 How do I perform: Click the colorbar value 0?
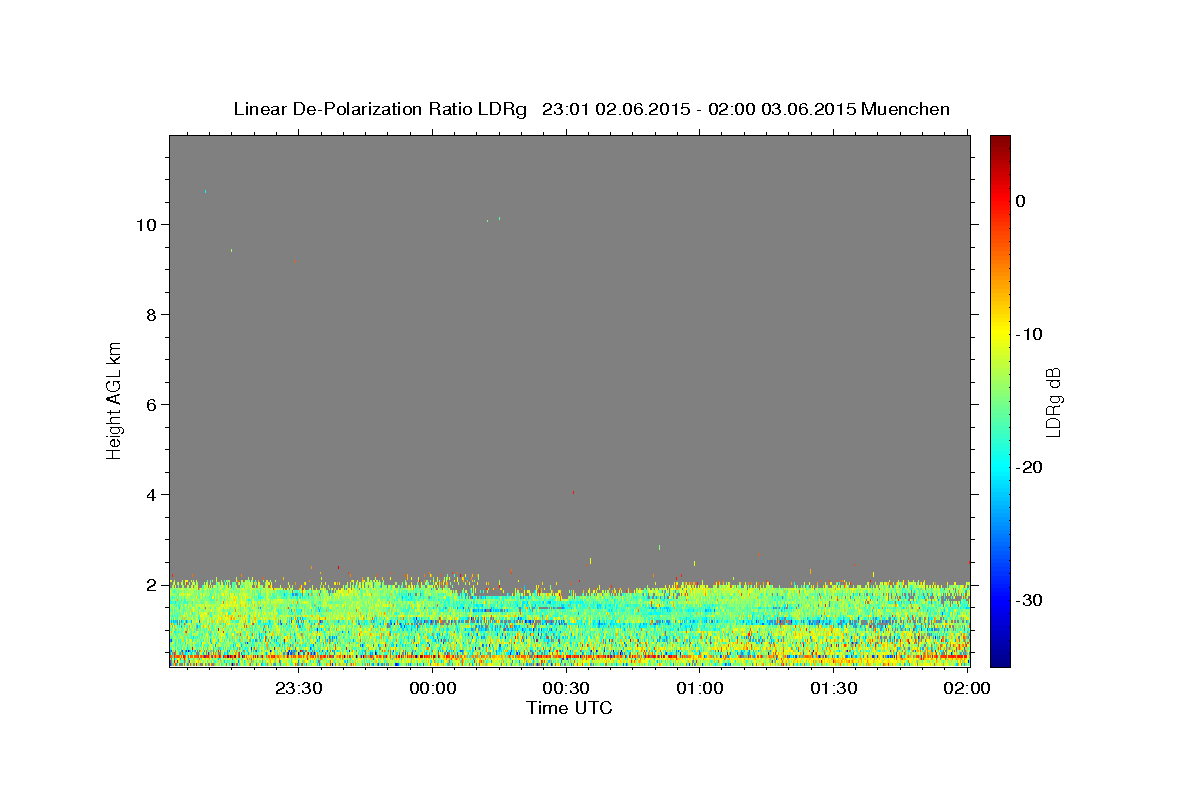click(x=1021, y=201)
